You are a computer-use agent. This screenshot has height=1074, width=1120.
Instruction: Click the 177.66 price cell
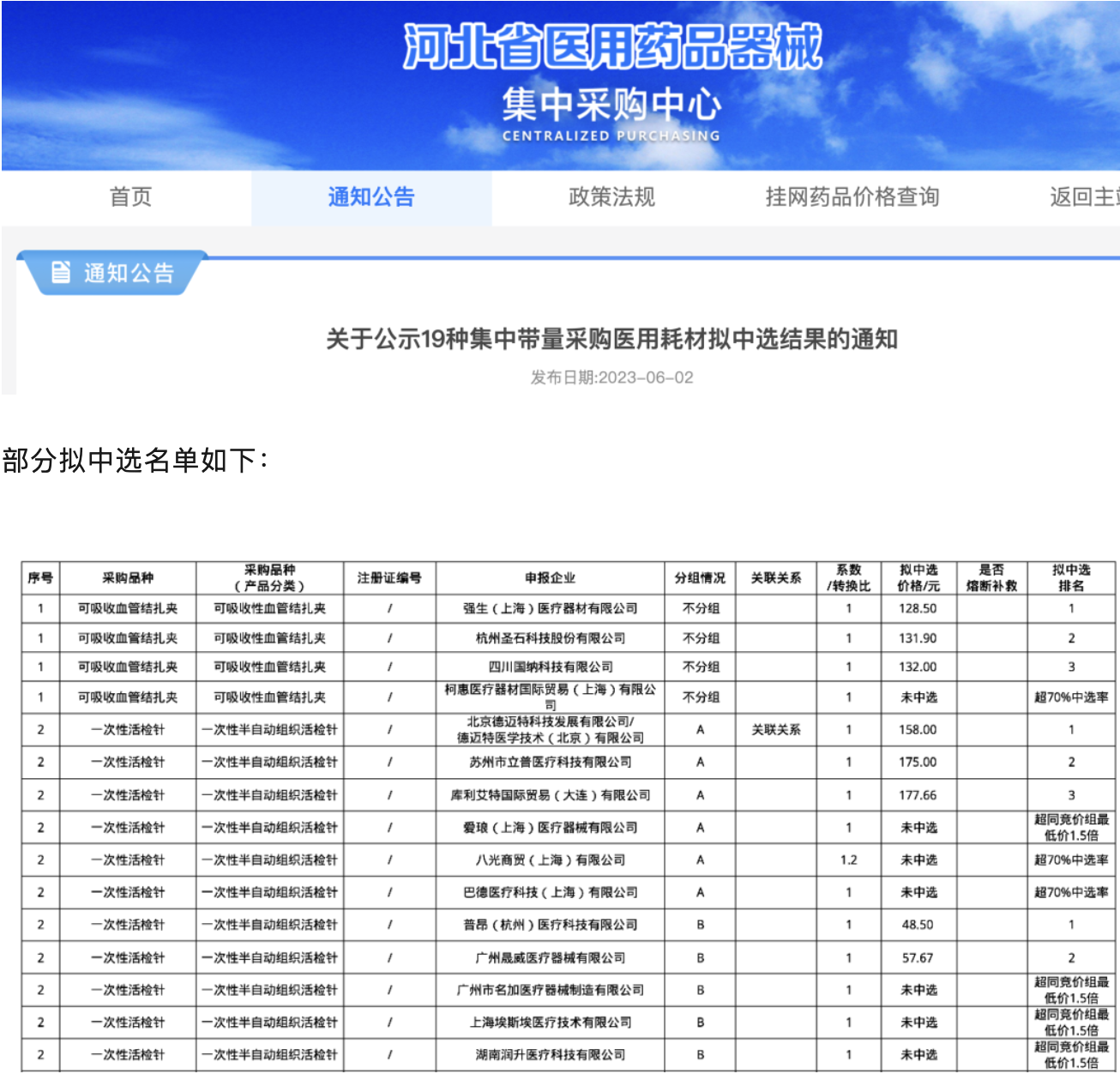coord(918,795)
